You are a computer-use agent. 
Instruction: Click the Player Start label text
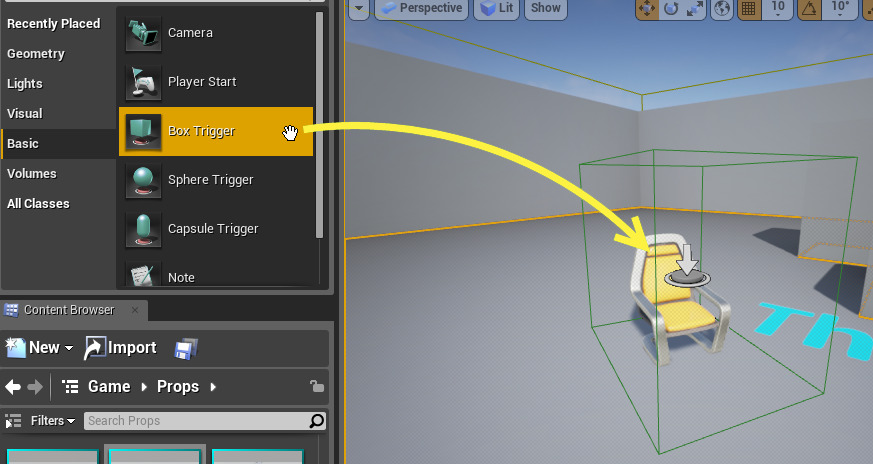pyautogui.click(x=202, y=82)
